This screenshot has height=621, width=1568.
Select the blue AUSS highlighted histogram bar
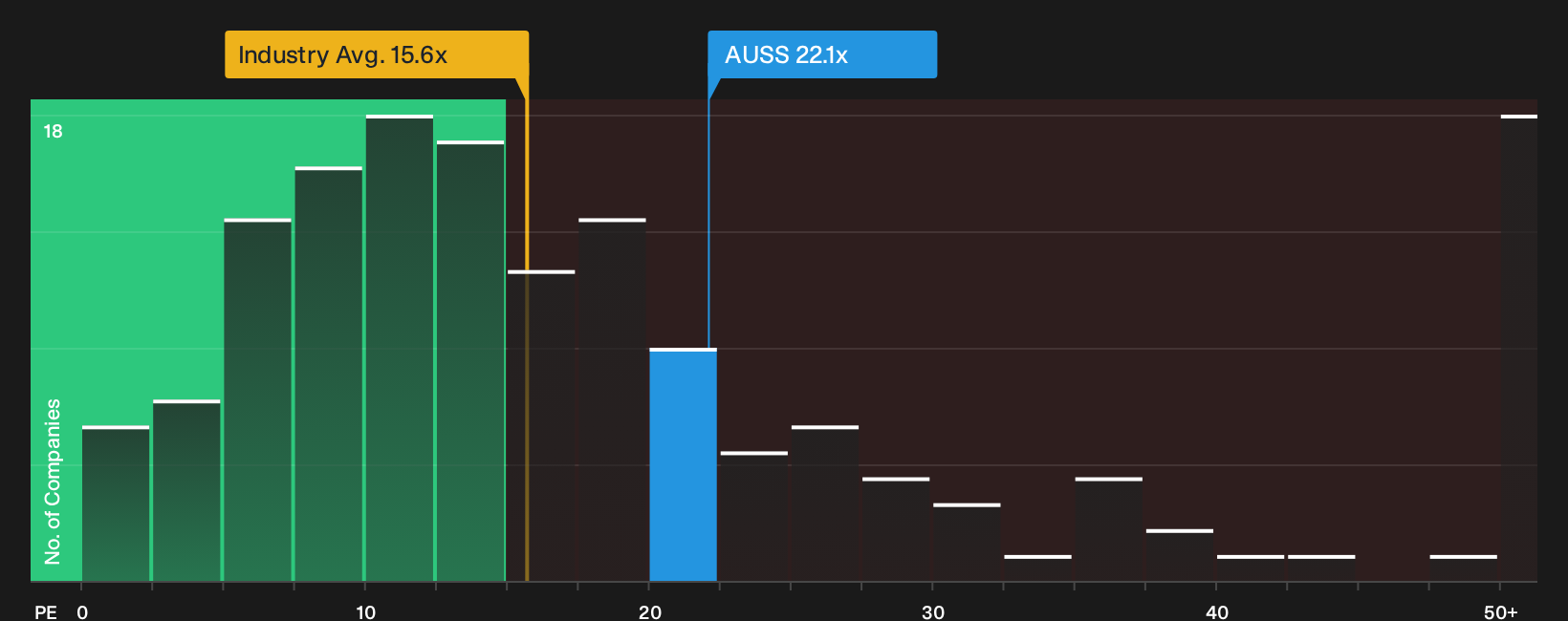click(x=683, y=465)
